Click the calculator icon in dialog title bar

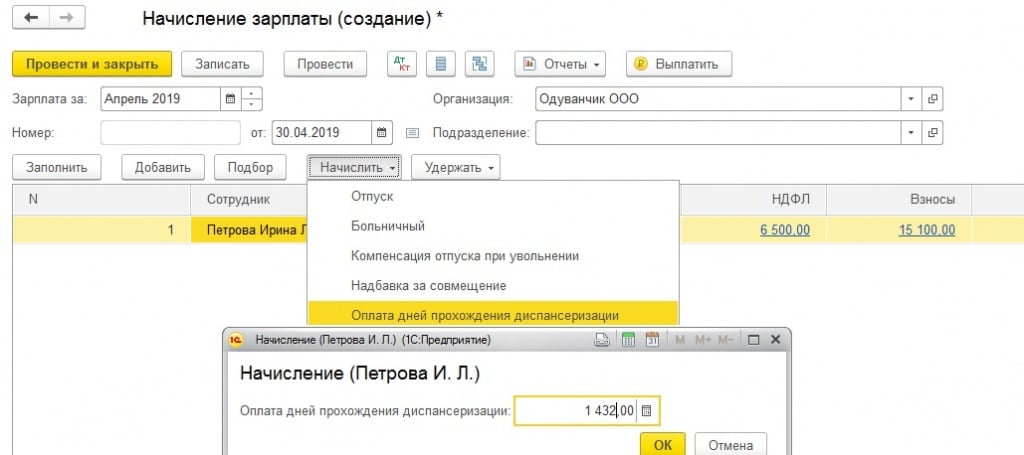coord(629,340)
